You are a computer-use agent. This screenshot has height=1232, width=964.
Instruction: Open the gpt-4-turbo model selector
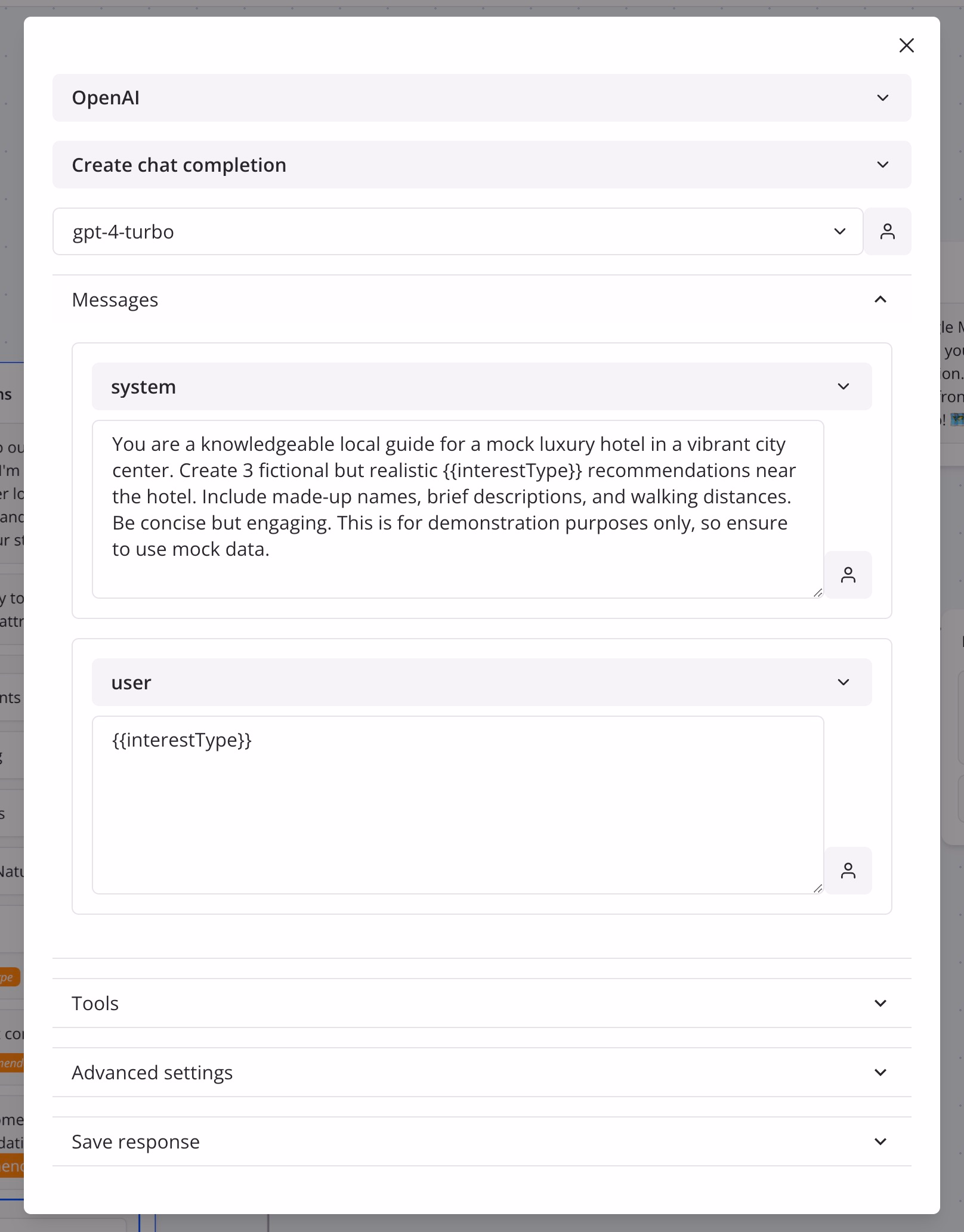tap(458, 231)
